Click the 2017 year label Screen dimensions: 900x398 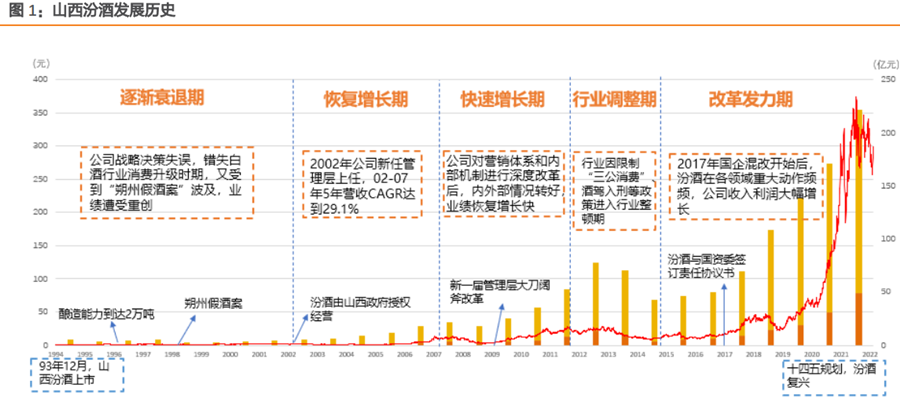tap(724, 355)
